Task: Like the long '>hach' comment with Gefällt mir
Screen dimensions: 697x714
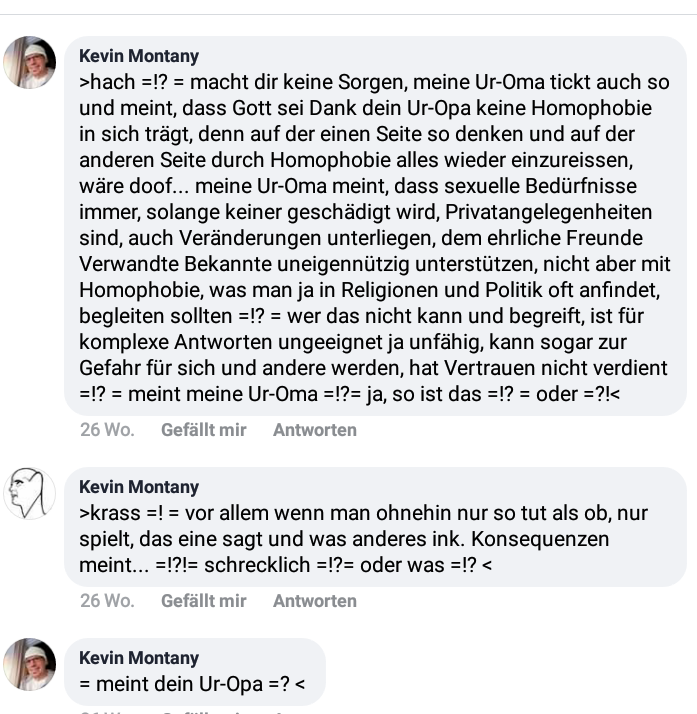Action: click(x=203, y=430)
